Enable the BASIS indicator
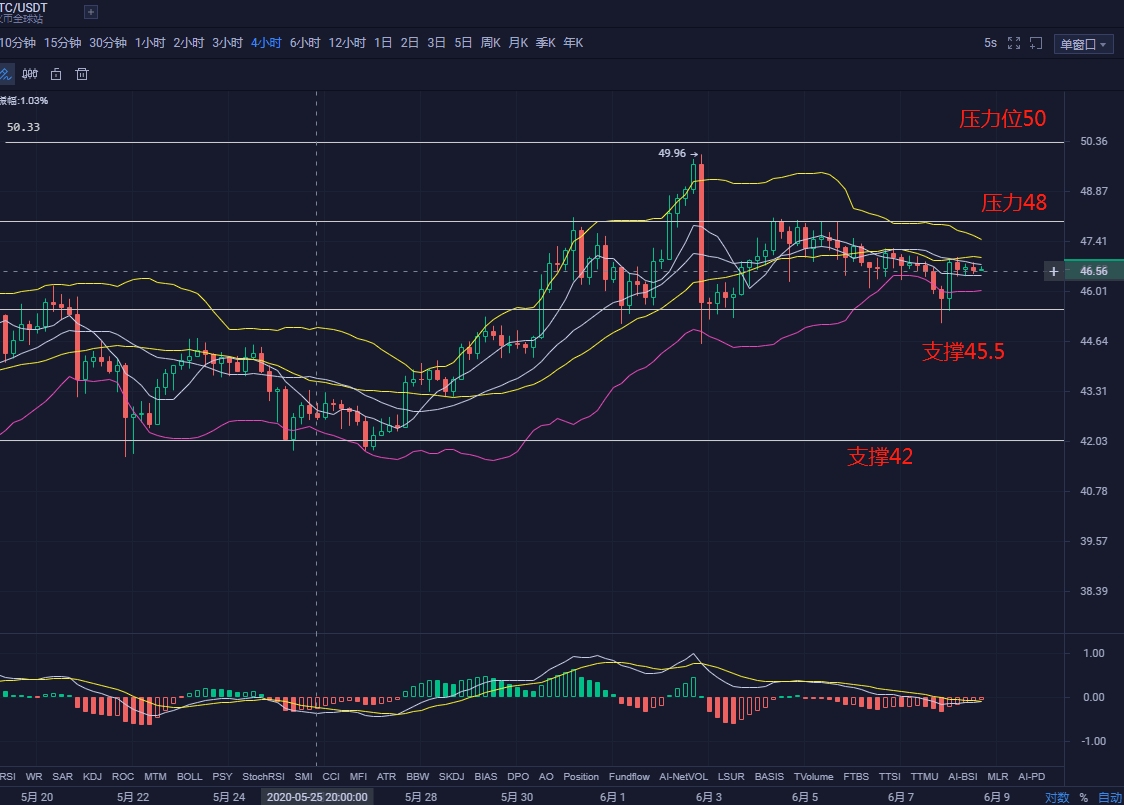The width and height of the screenshot is (1124, 805). [x=769, y=776]
